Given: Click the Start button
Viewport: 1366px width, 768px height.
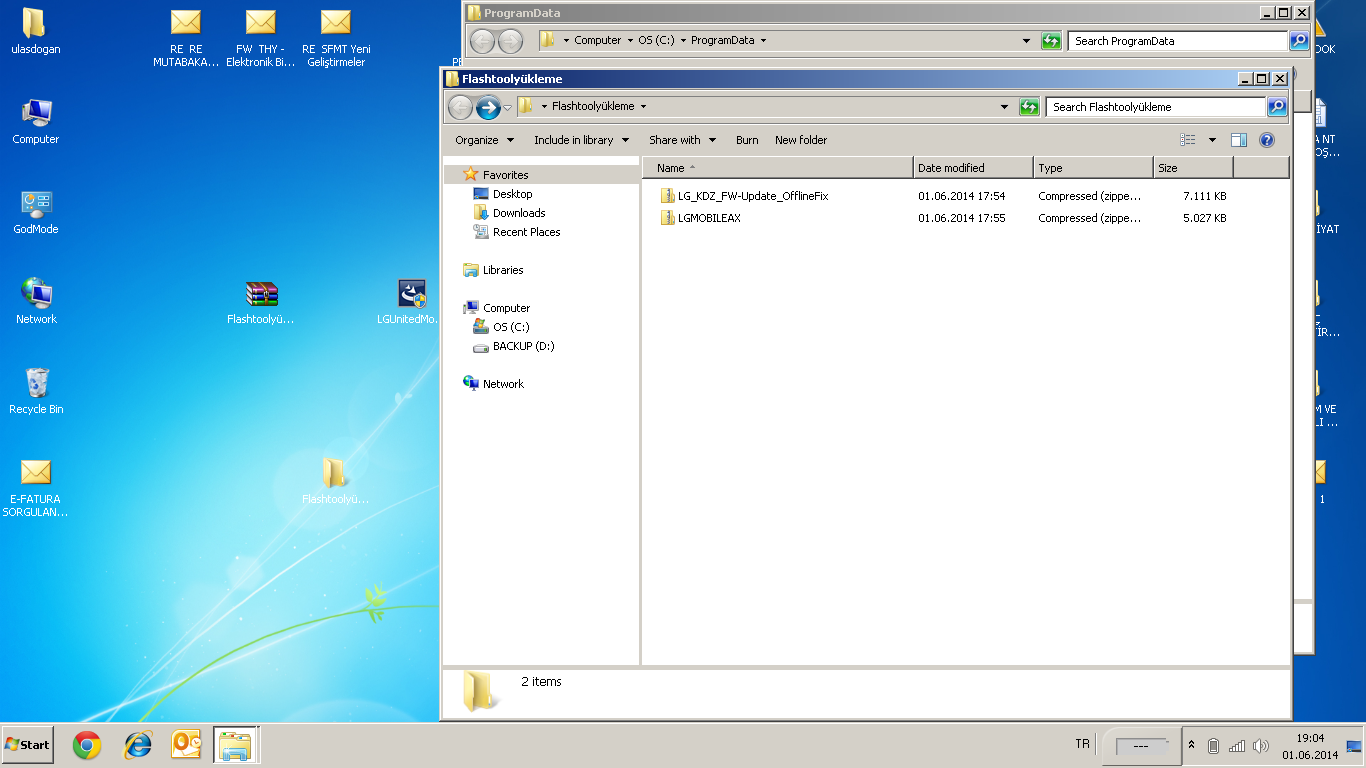Looking at the screenshot, I should pos(28,745).
